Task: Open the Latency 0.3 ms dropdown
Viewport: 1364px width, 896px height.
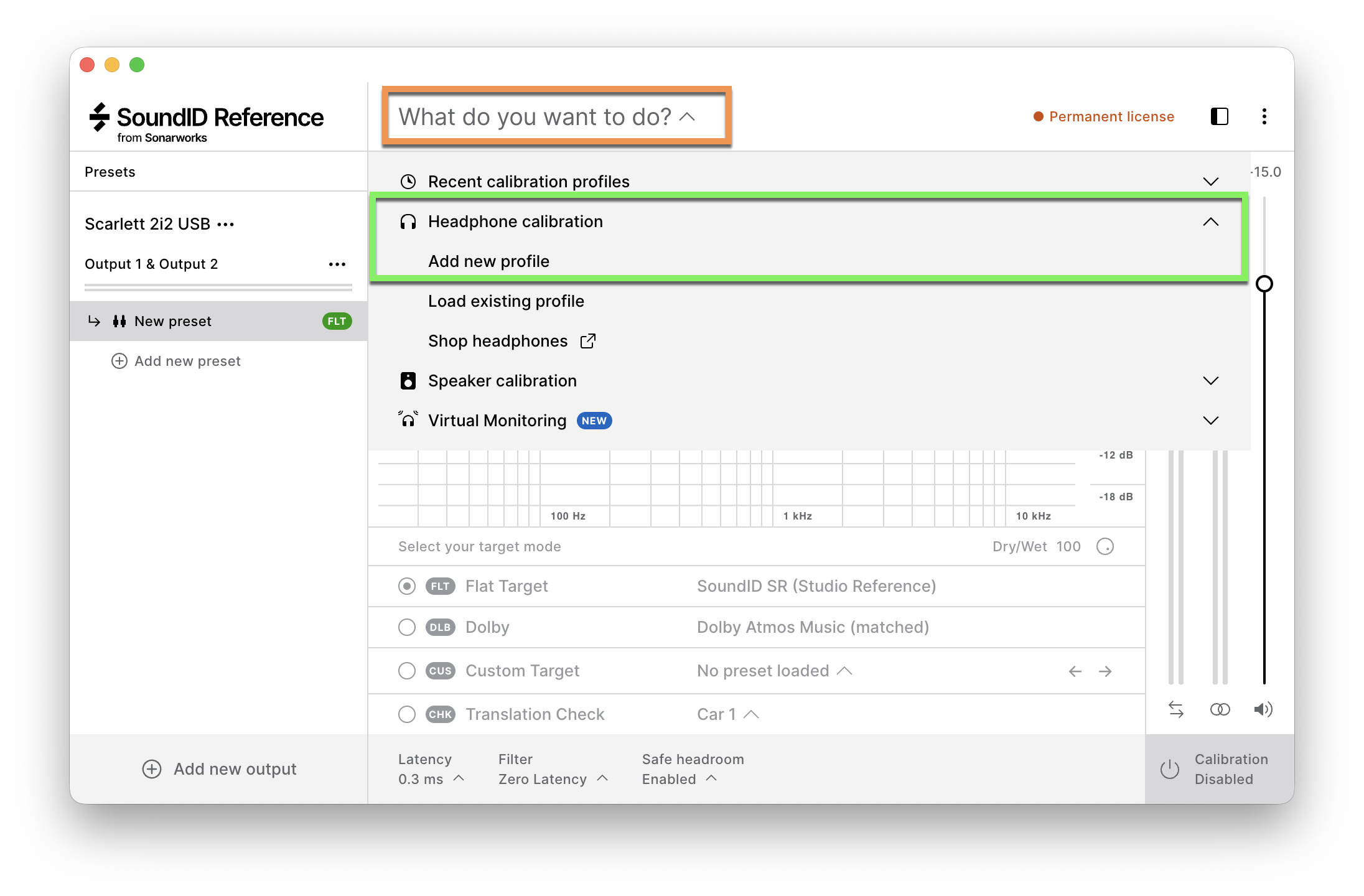Action: pyautogui.click(x=431, y=779)
